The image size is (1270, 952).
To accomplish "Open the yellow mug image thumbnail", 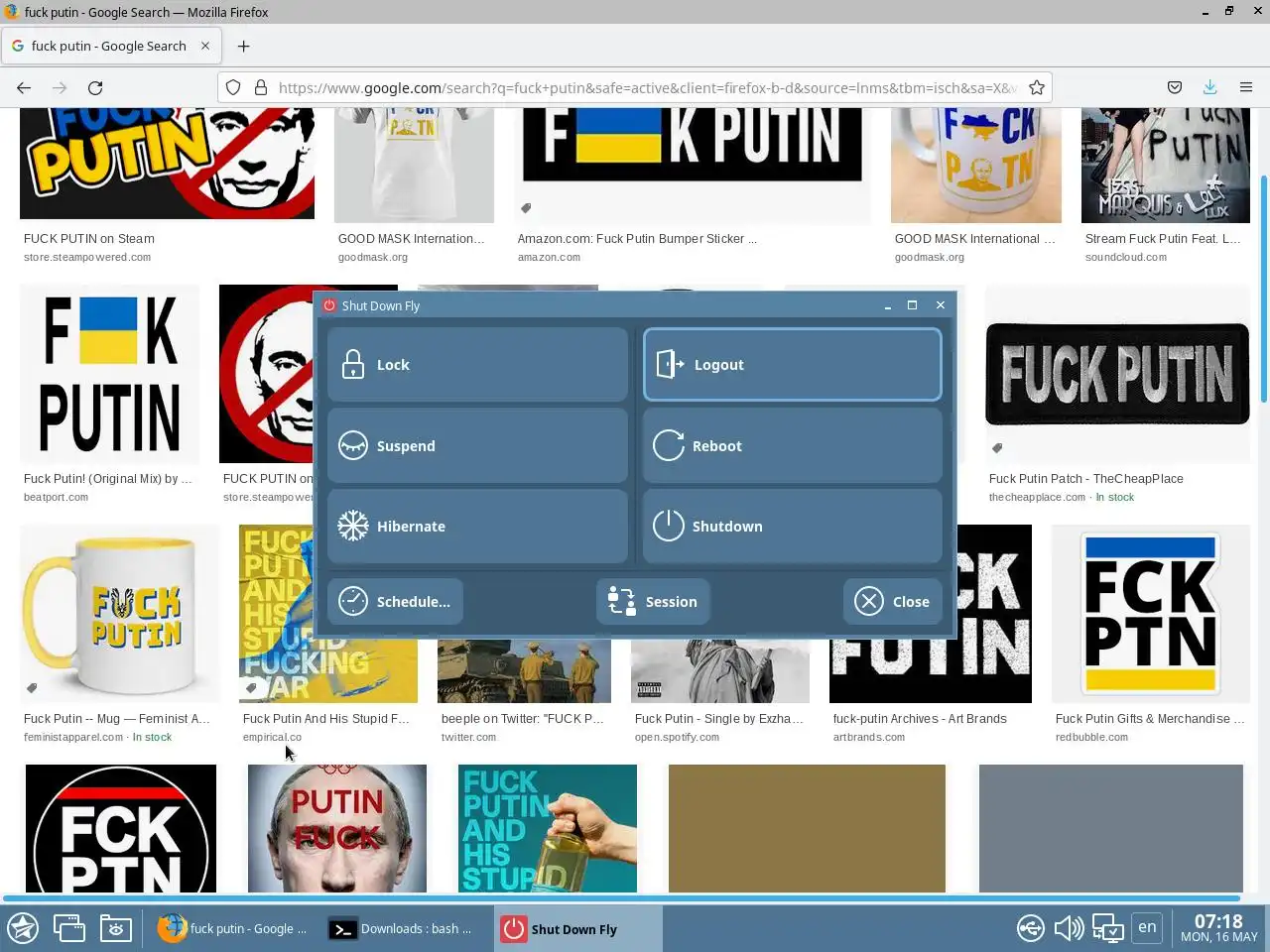I will [x=120, y=614].
